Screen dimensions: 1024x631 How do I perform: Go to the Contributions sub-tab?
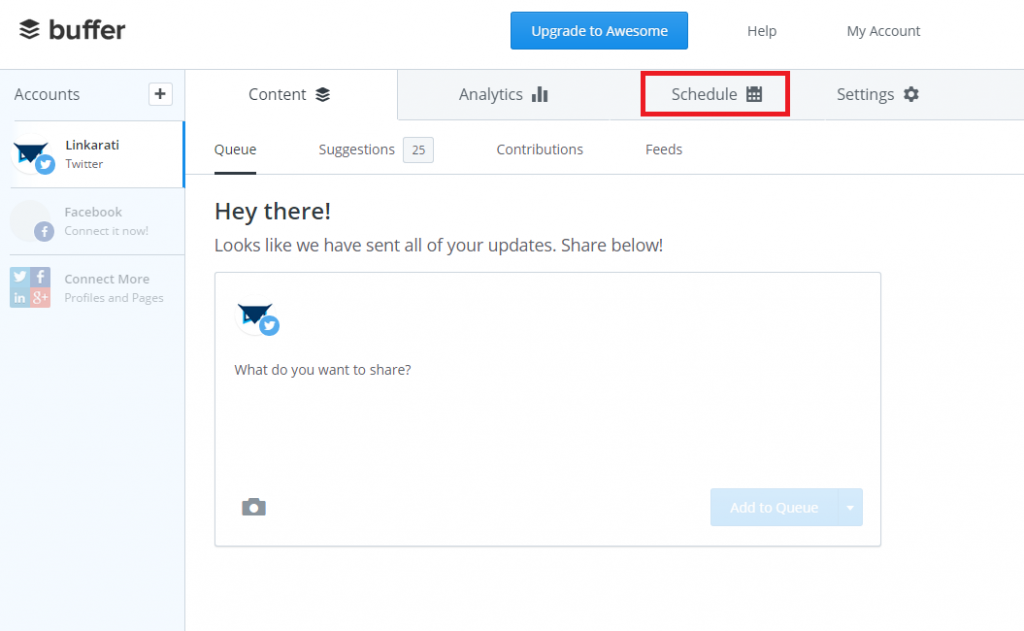pos(539,149)
